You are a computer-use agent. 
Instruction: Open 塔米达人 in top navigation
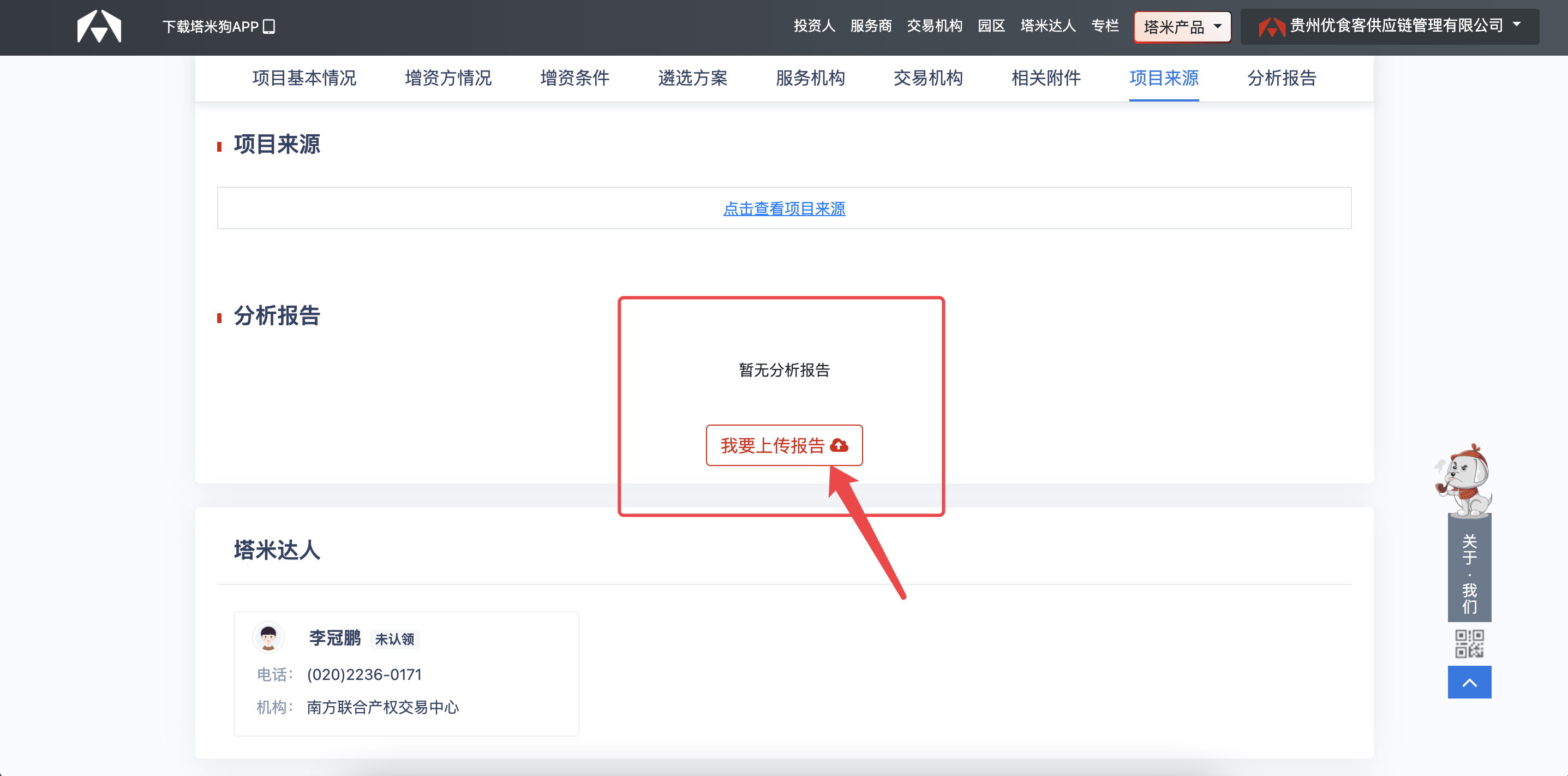click(x=1048, y=26)
